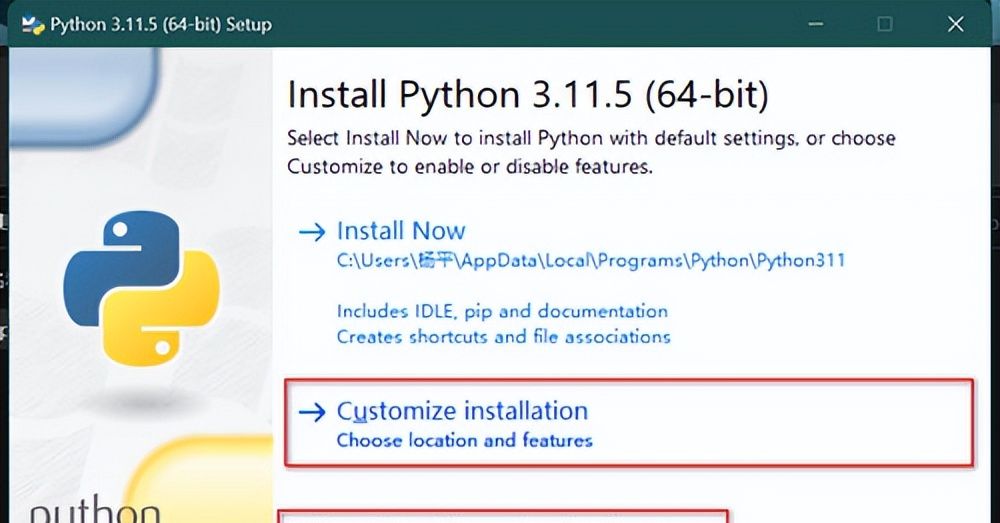Close the Python Setup window
1000x523 pixels.
(955, 24)
